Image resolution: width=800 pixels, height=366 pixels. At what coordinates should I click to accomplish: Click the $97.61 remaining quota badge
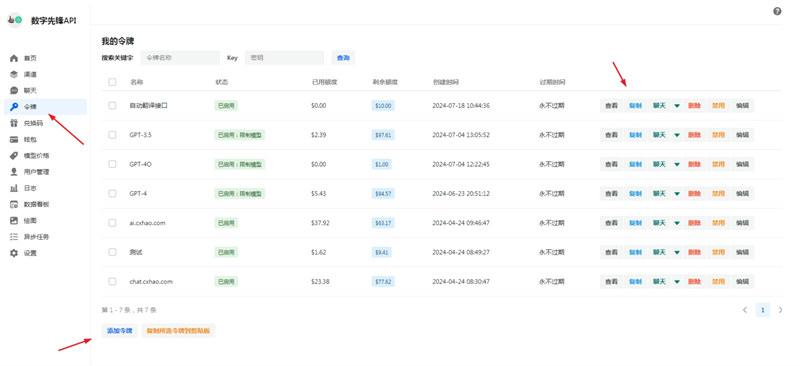383,135
